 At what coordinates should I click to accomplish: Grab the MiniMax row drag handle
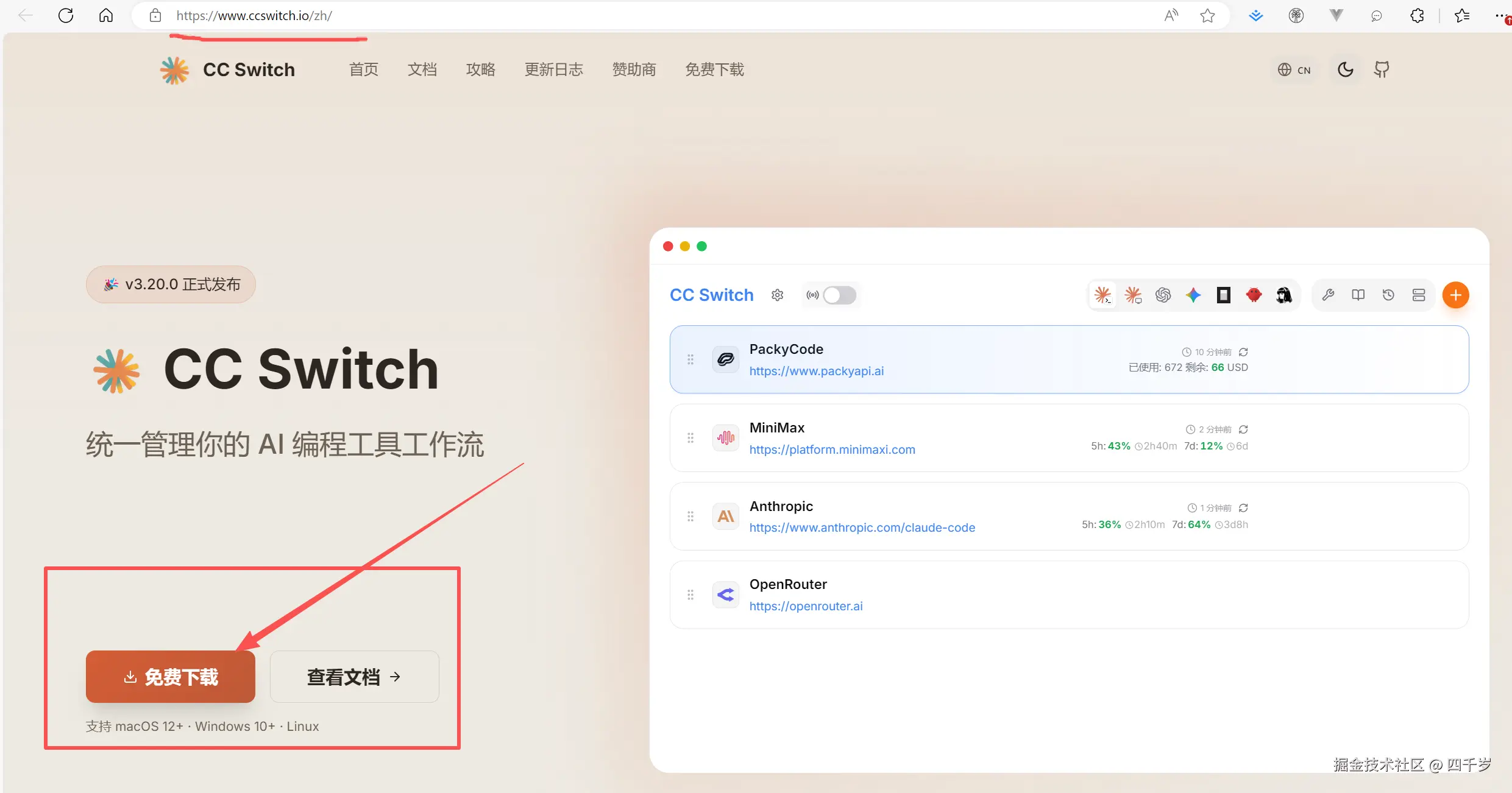[690, 438]
